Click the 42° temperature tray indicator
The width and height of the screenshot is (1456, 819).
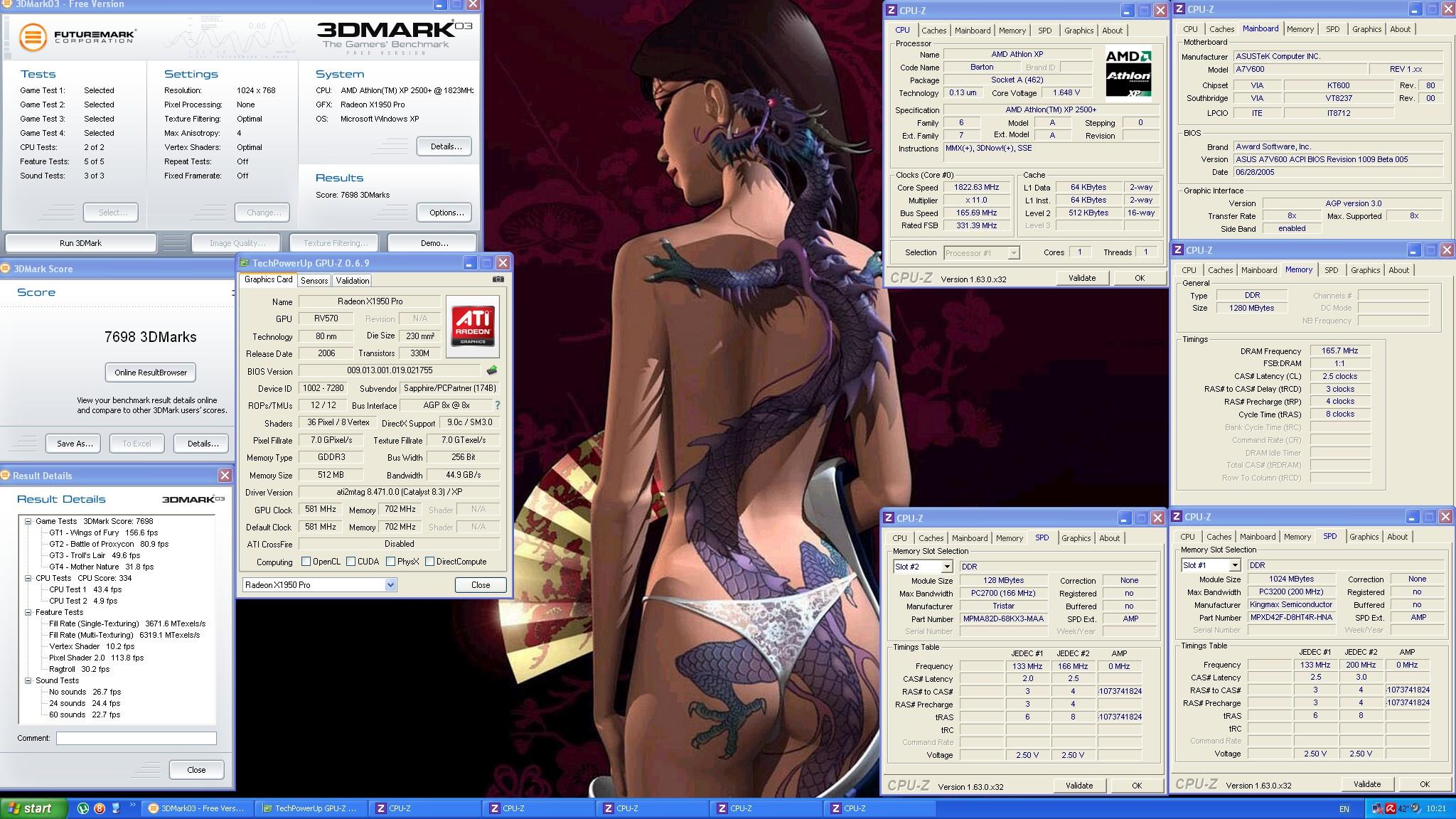1403,808
